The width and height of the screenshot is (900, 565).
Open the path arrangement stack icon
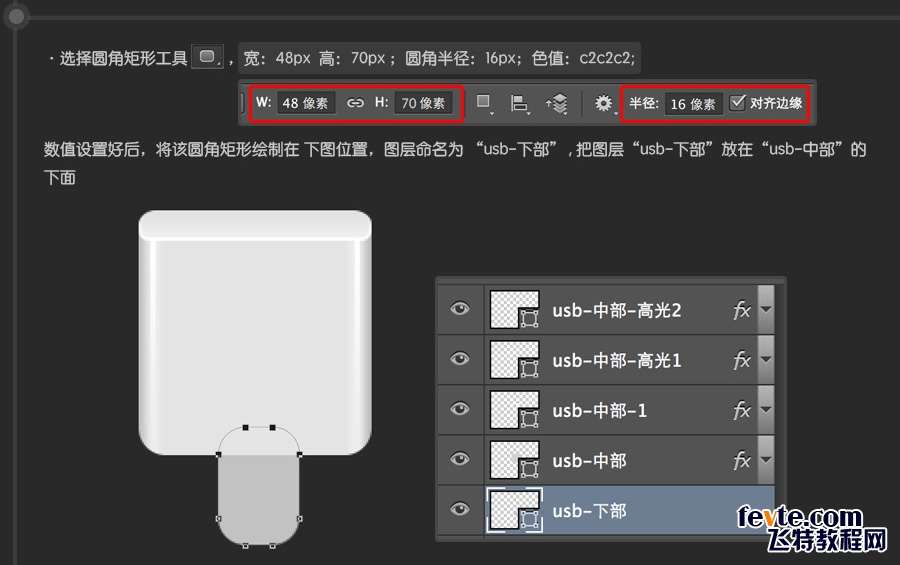click(x=557, y=104)
